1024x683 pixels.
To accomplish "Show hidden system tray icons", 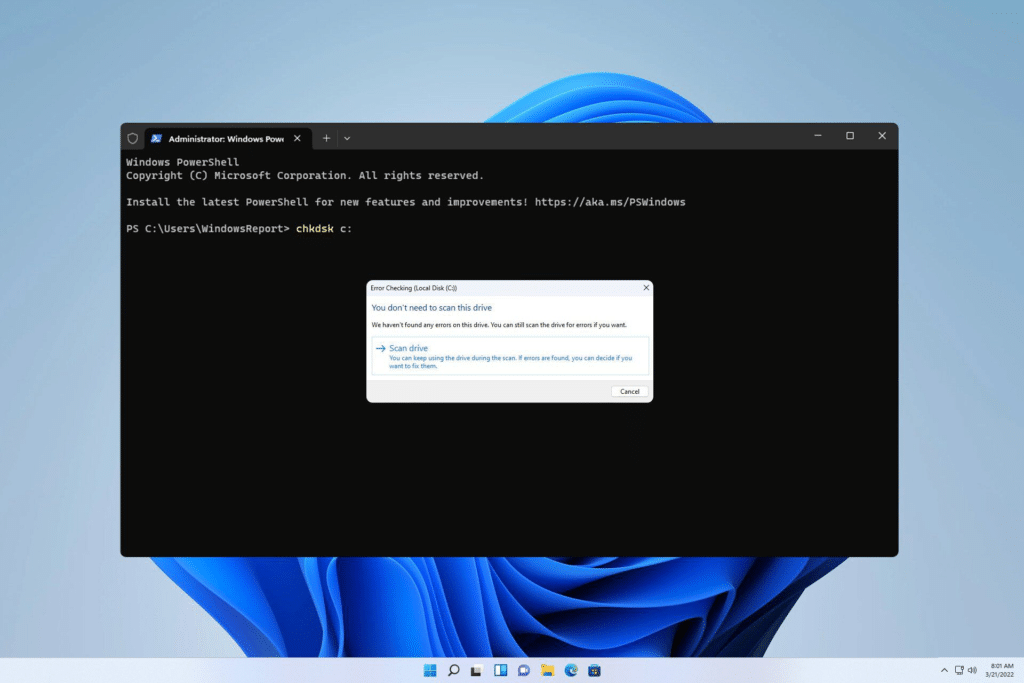I will (944, 671).
